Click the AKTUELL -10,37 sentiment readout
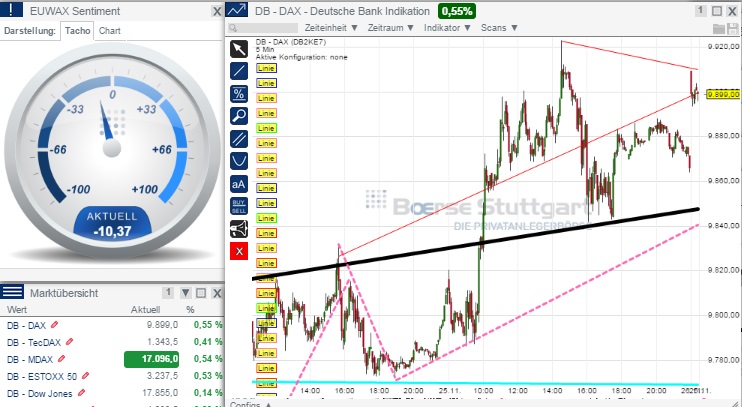This screenshot has width=742, height=407. pos(112,224)
